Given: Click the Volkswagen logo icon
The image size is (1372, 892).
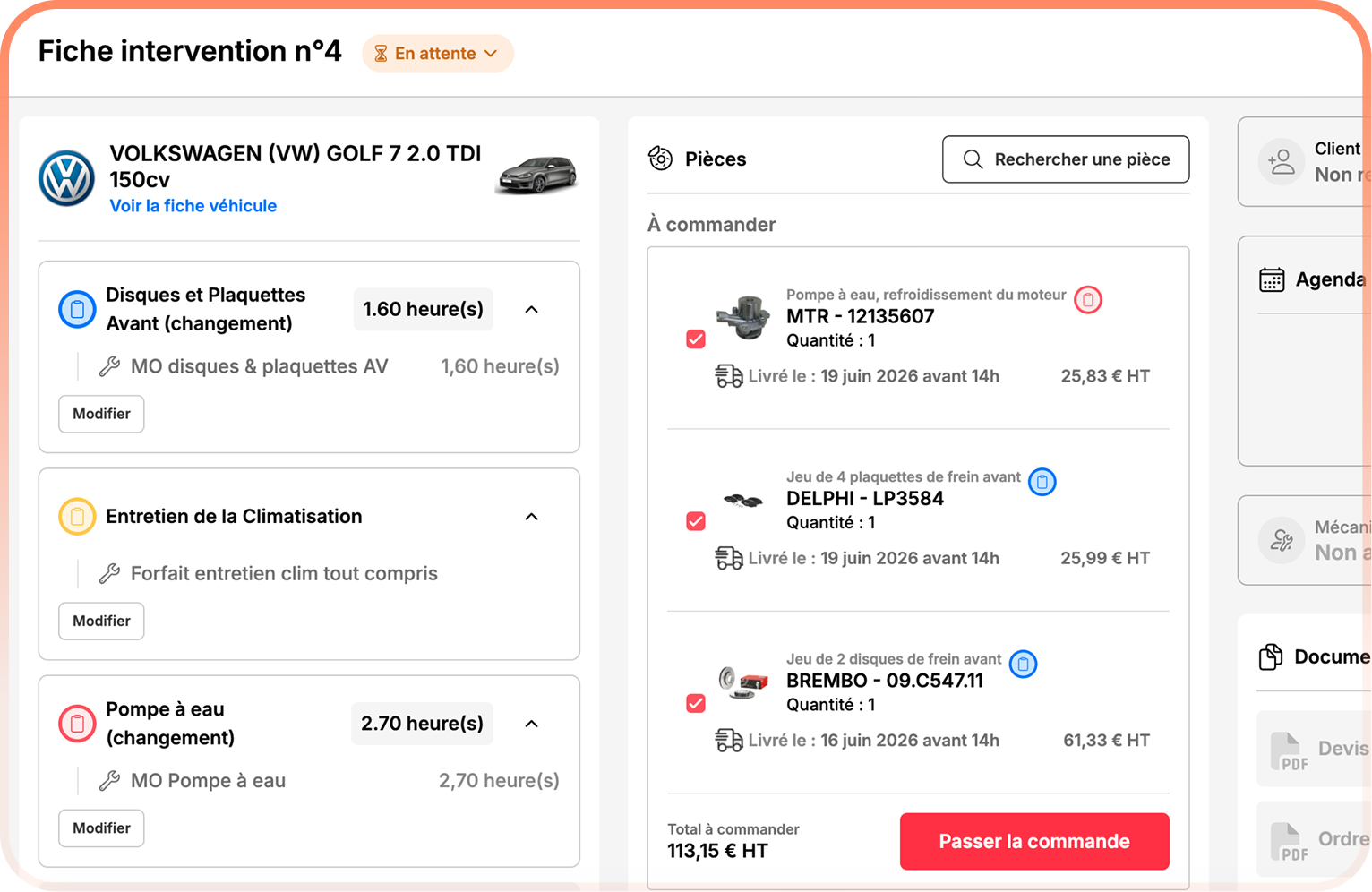Looking at the screenshot, I should 67,178.
